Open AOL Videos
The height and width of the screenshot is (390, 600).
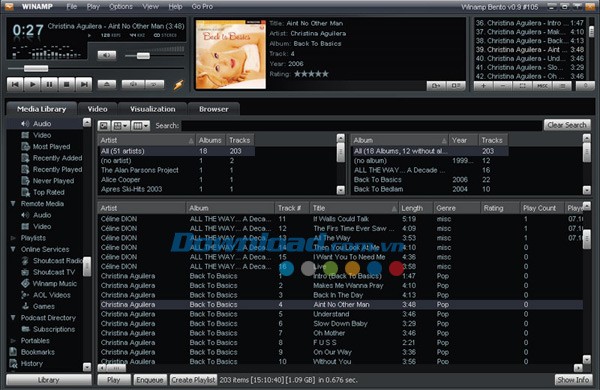click(x=51, y=295)
